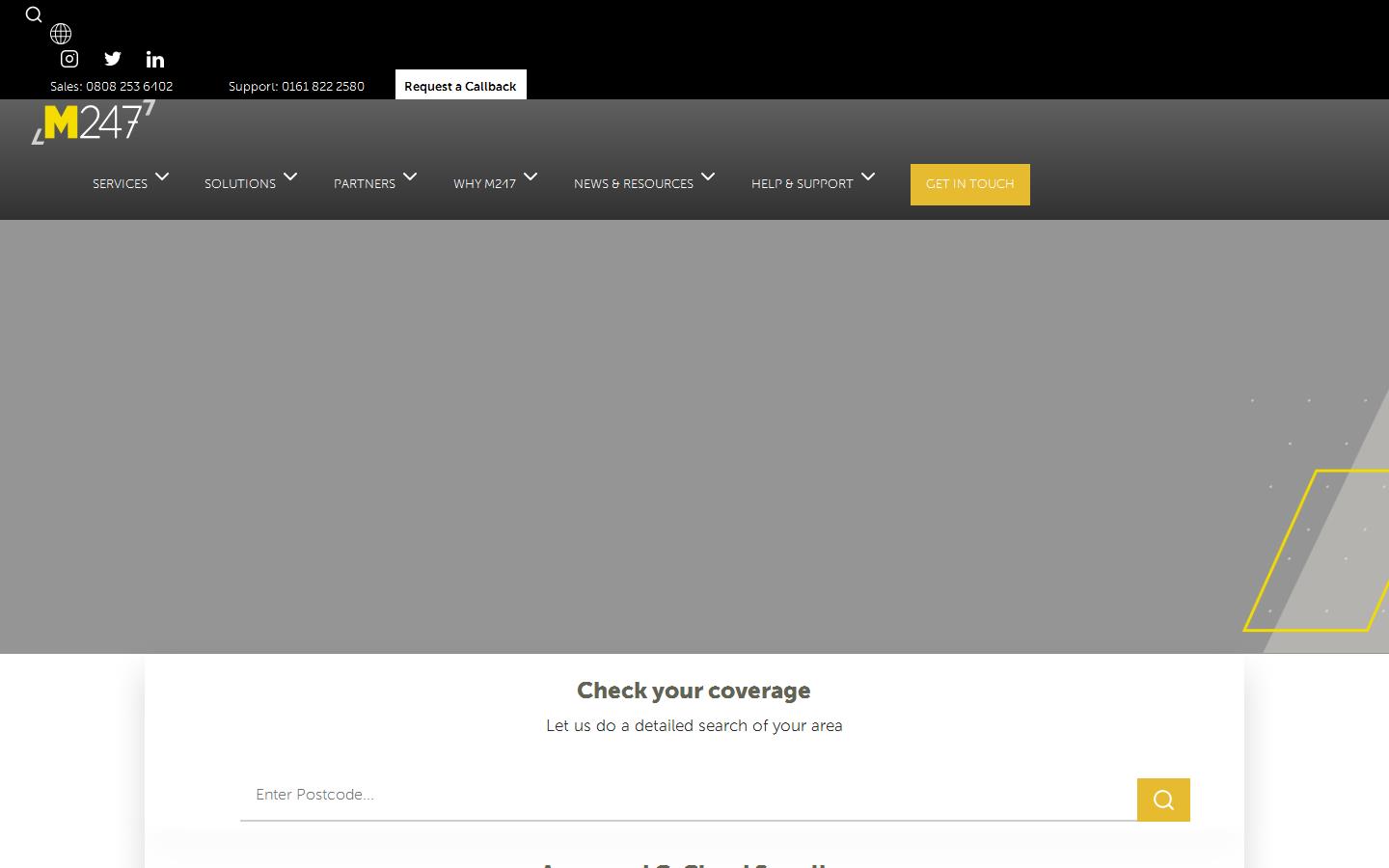The height and width of the screenshot is (868, 1389).
Task: Click the search magnifier icon in top bar
Action: click(34, 14)
